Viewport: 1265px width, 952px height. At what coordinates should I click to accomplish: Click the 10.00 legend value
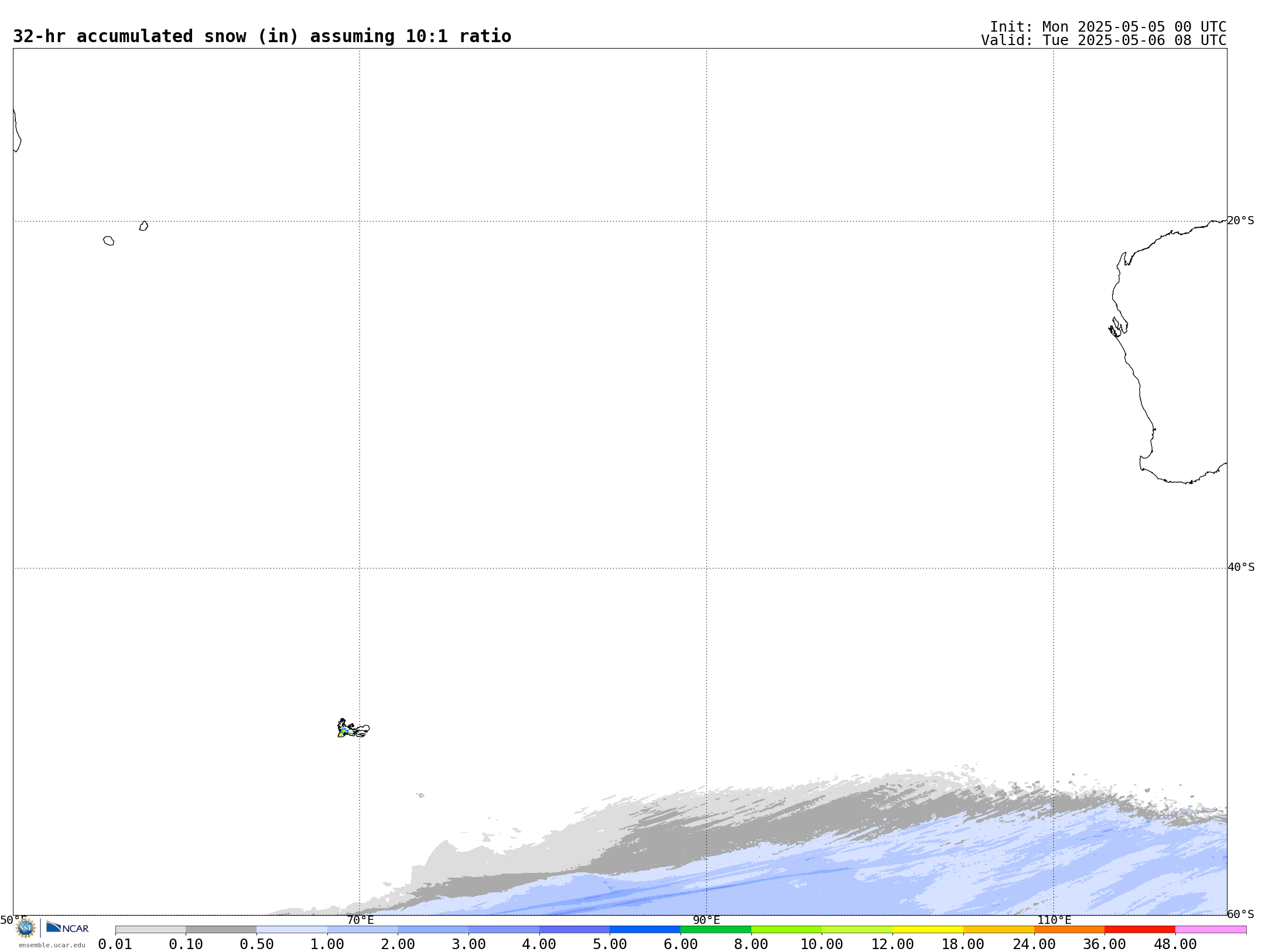(822, 944)
